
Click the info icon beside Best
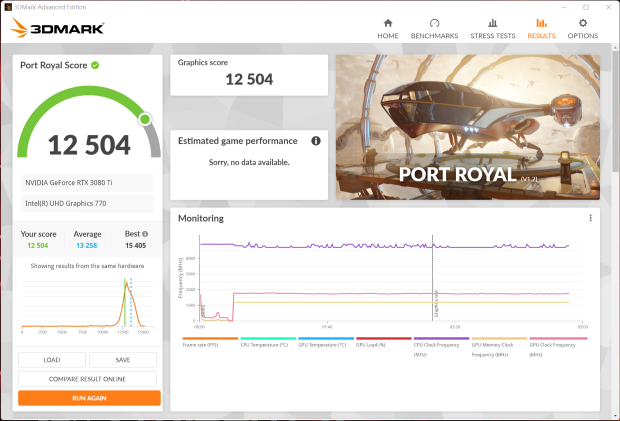tap(145, 234)
